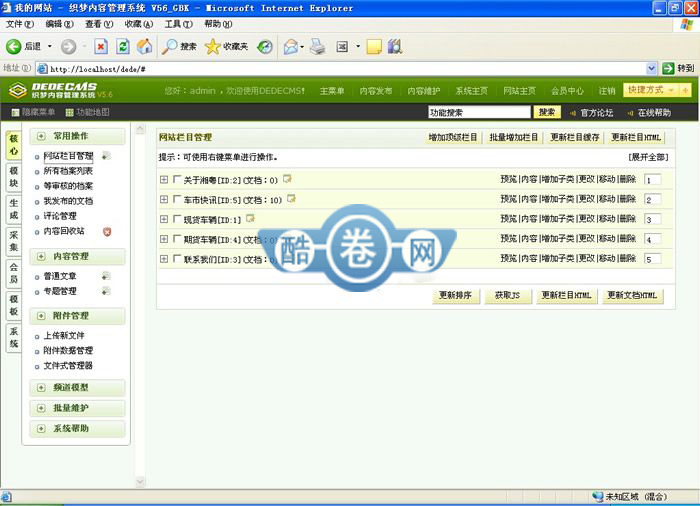Click 注销 in the top navigation
This screenshot has height=506, width=700.
[x=607, y=91]
